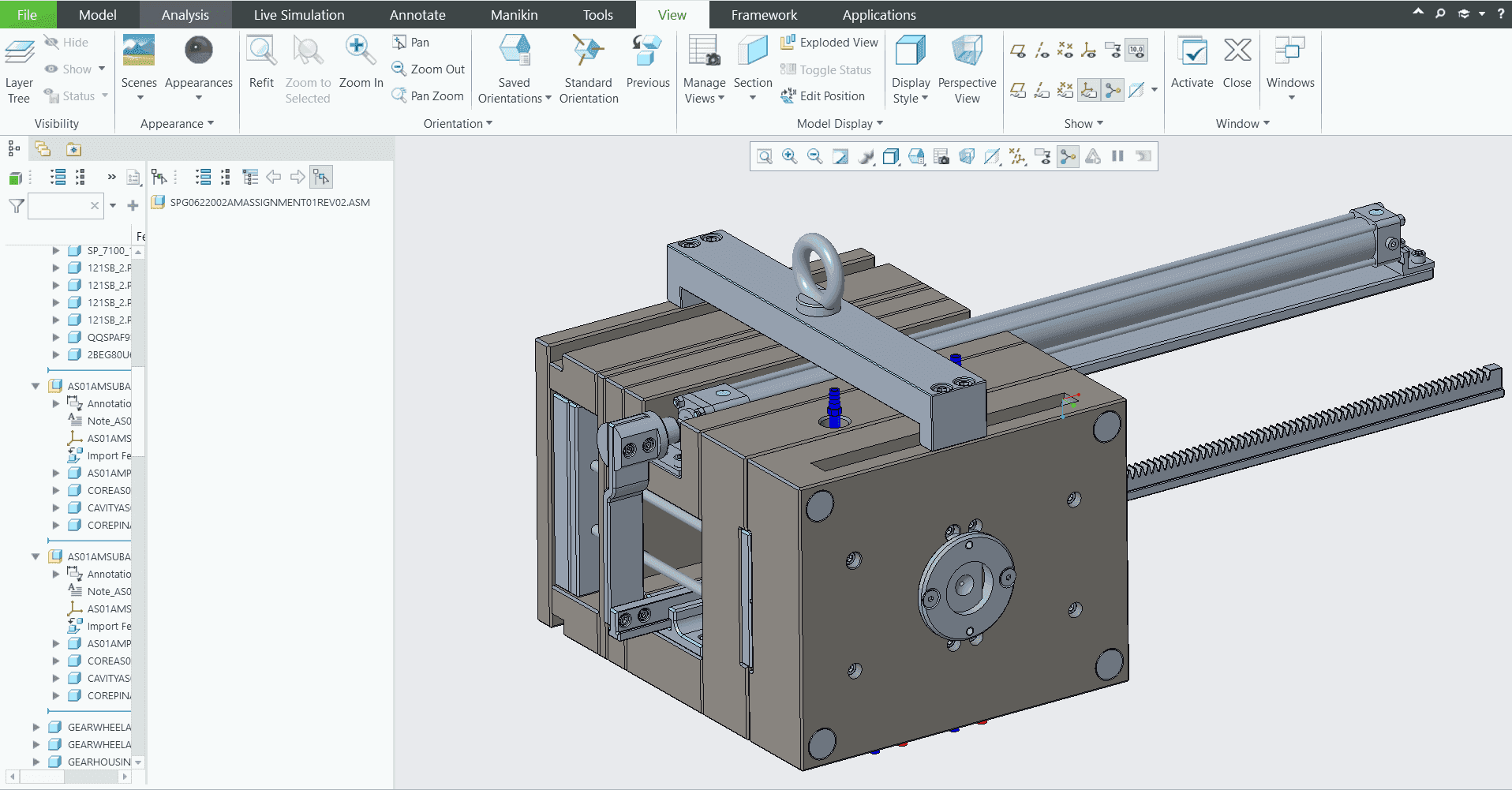Toggle spin center display in ribbon
Image resolution: width=1512 pixels, height=790 pixels.
click(x=1113, y=91)
